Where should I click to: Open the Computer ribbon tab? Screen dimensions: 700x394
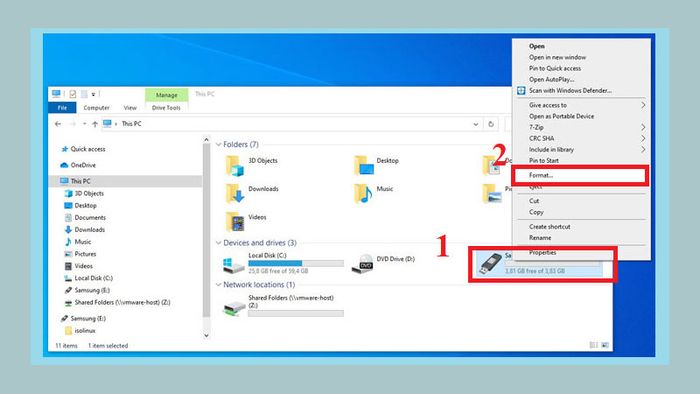(96, 108)
